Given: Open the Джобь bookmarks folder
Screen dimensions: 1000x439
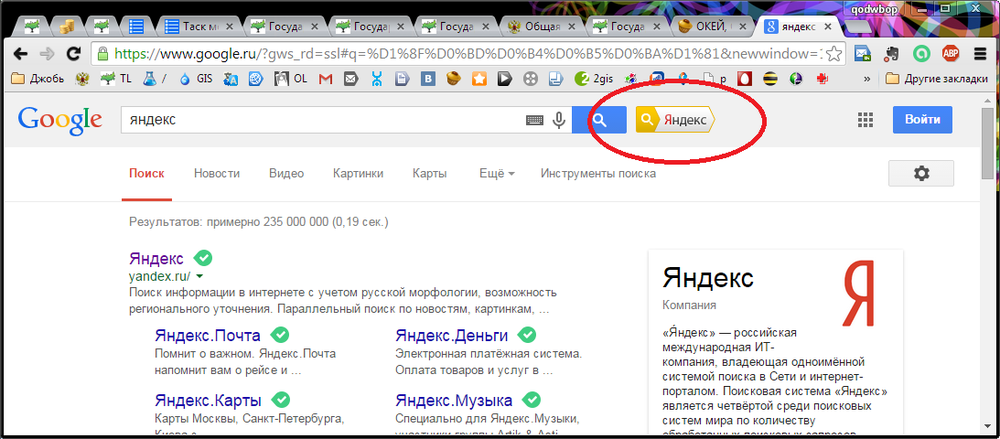Looking at the screenshot, I should click(x=36, y=79).
